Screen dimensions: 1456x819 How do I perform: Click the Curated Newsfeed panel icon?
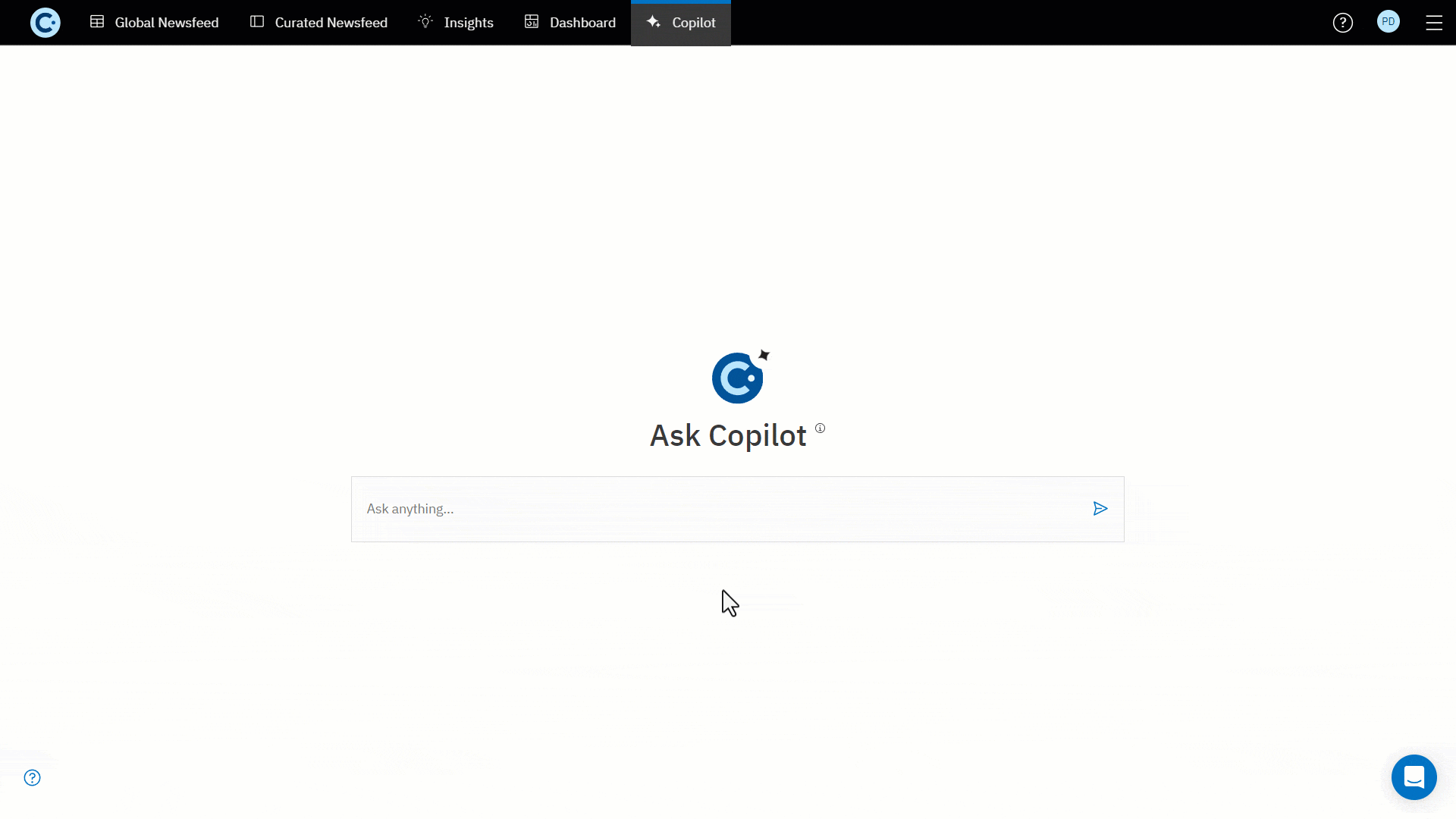tap(256, 22)
